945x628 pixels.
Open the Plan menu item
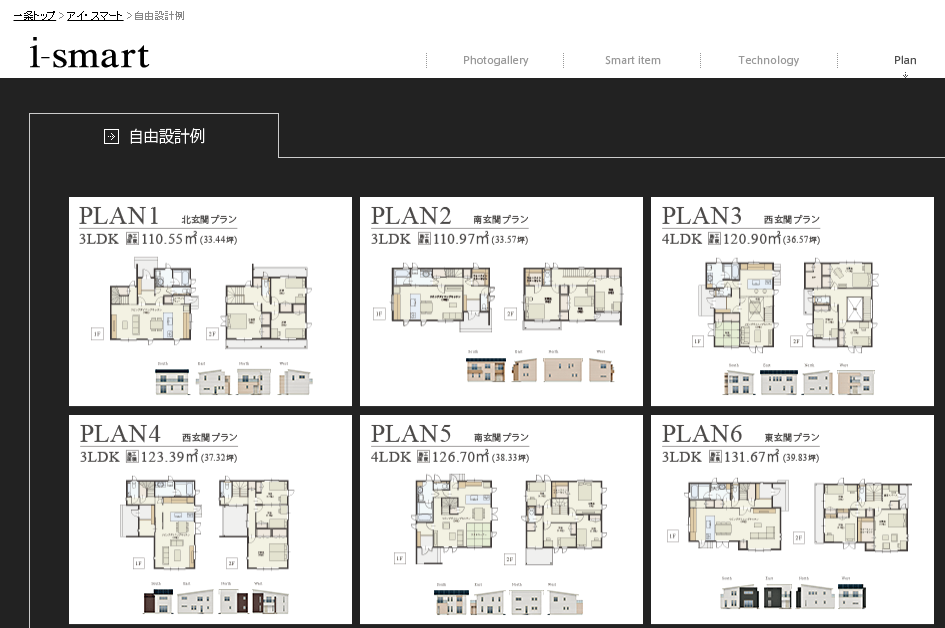pyautogui.click(x=905, y=60)
